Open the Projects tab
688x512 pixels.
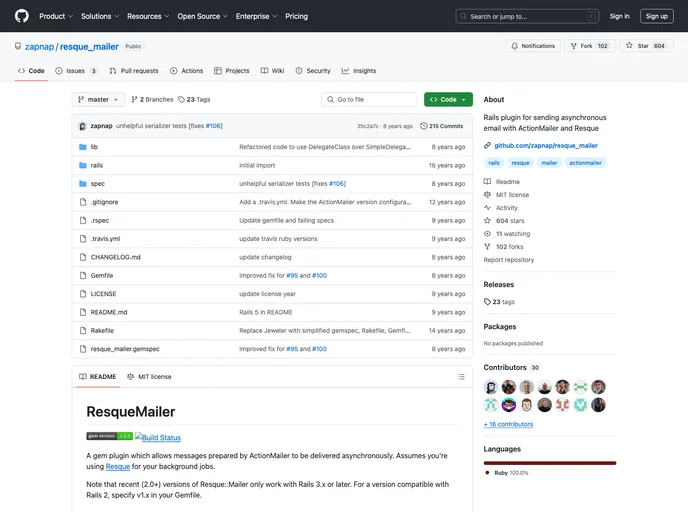coord(232,71)
